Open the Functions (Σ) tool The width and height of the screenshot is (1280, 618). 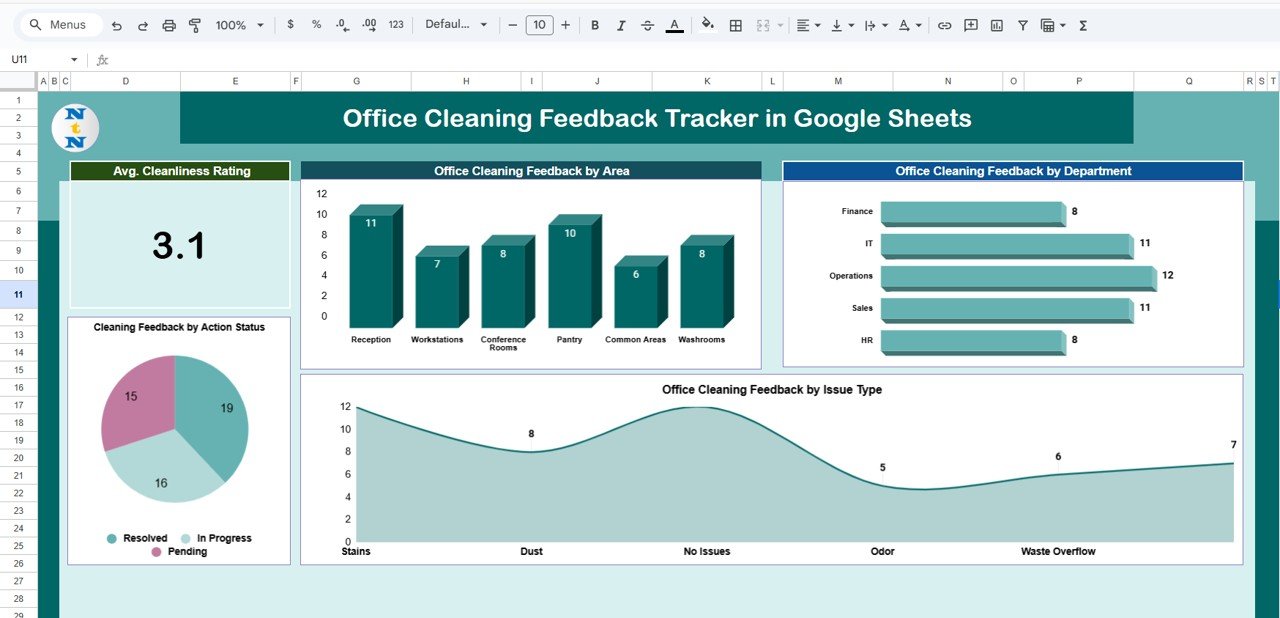tap(1082, 24)
